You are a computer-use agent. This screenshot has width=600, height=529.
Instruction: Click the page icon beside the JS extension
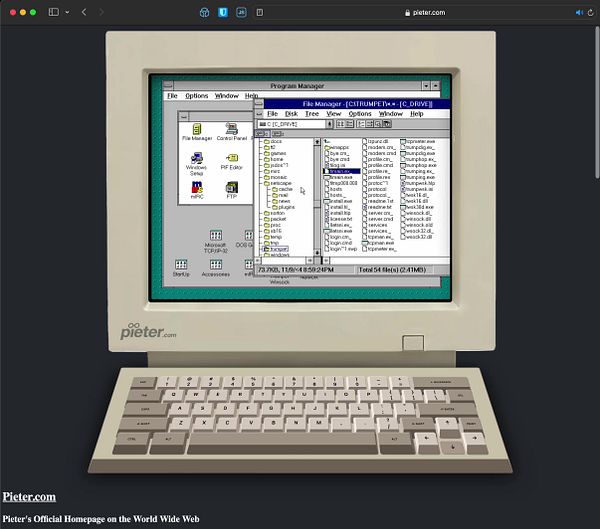coord(259,13)
